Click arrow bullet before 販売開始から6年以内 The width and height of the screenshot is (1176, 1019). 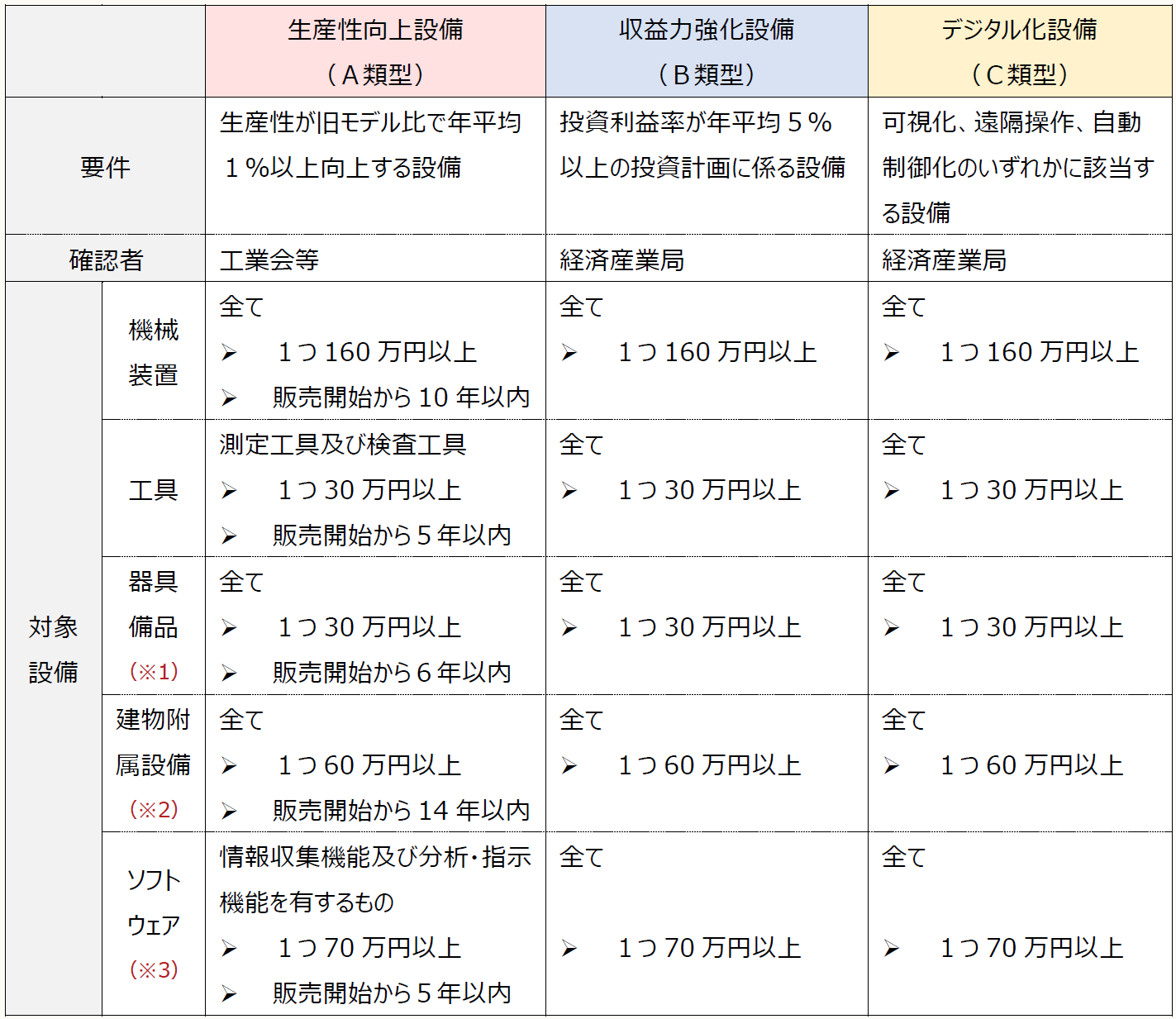tap(229, 674)
